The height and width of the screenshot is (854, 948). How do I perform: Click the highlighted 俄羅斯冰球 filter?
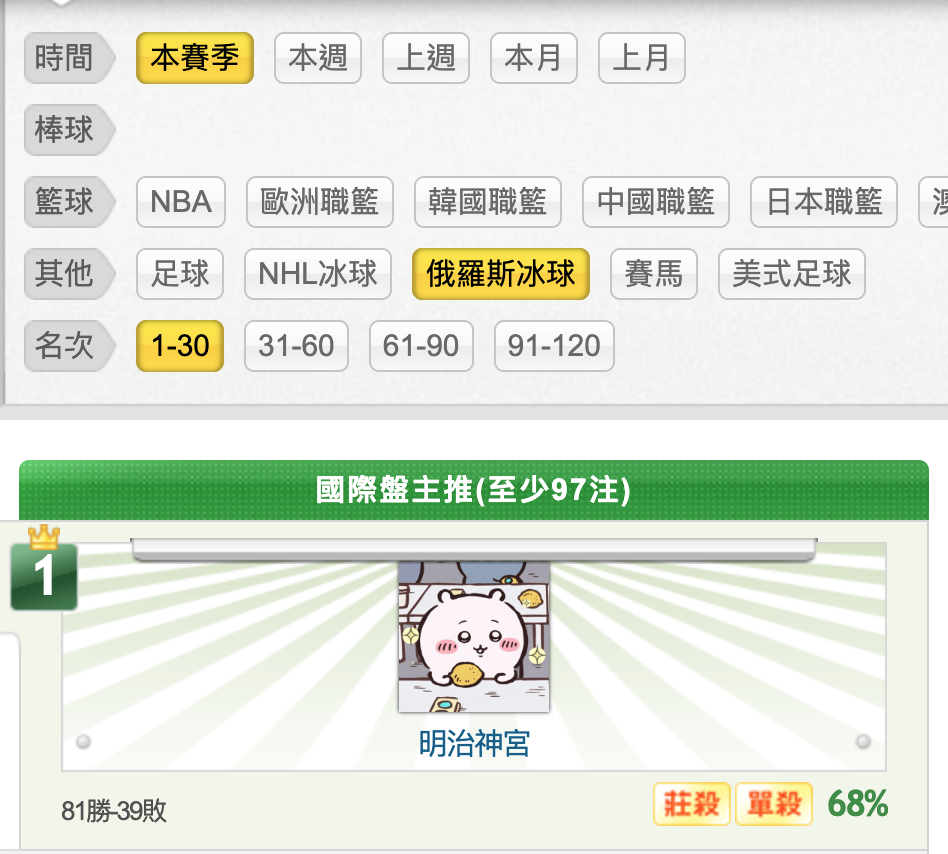[x=501, y=274]
